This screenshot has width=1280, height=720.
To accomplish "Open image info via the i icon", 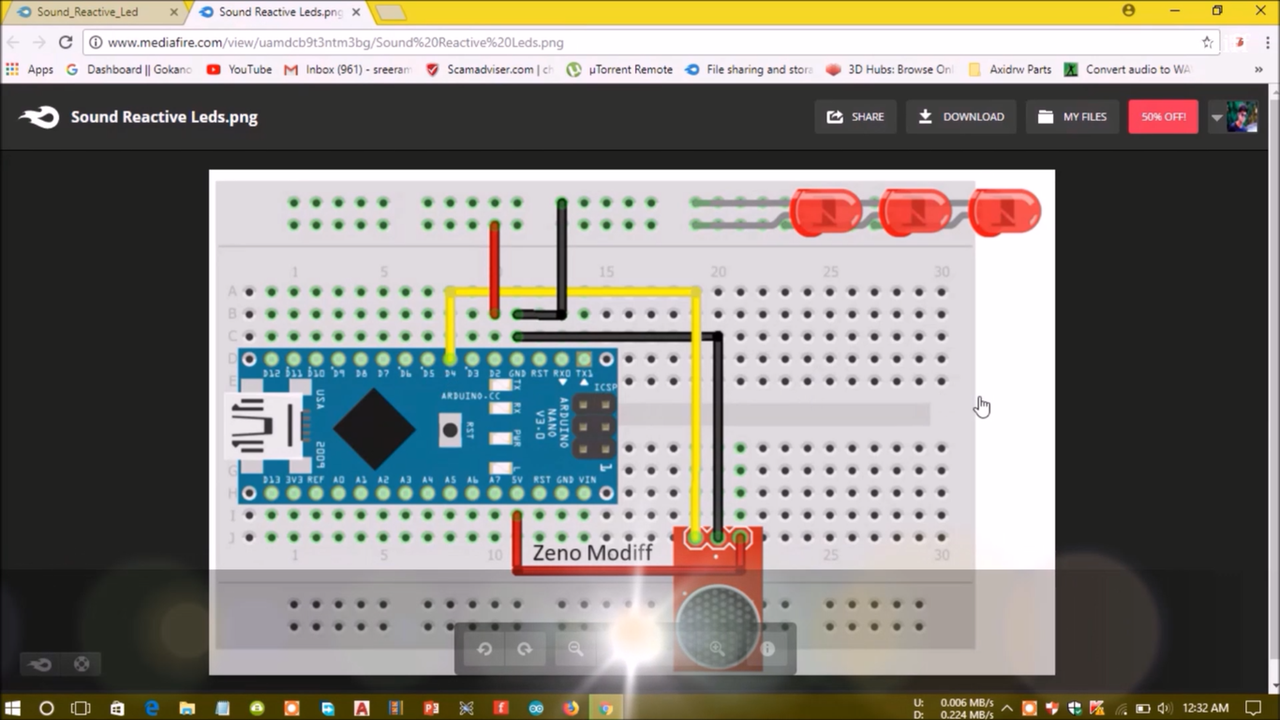I will tap(767, 649).
